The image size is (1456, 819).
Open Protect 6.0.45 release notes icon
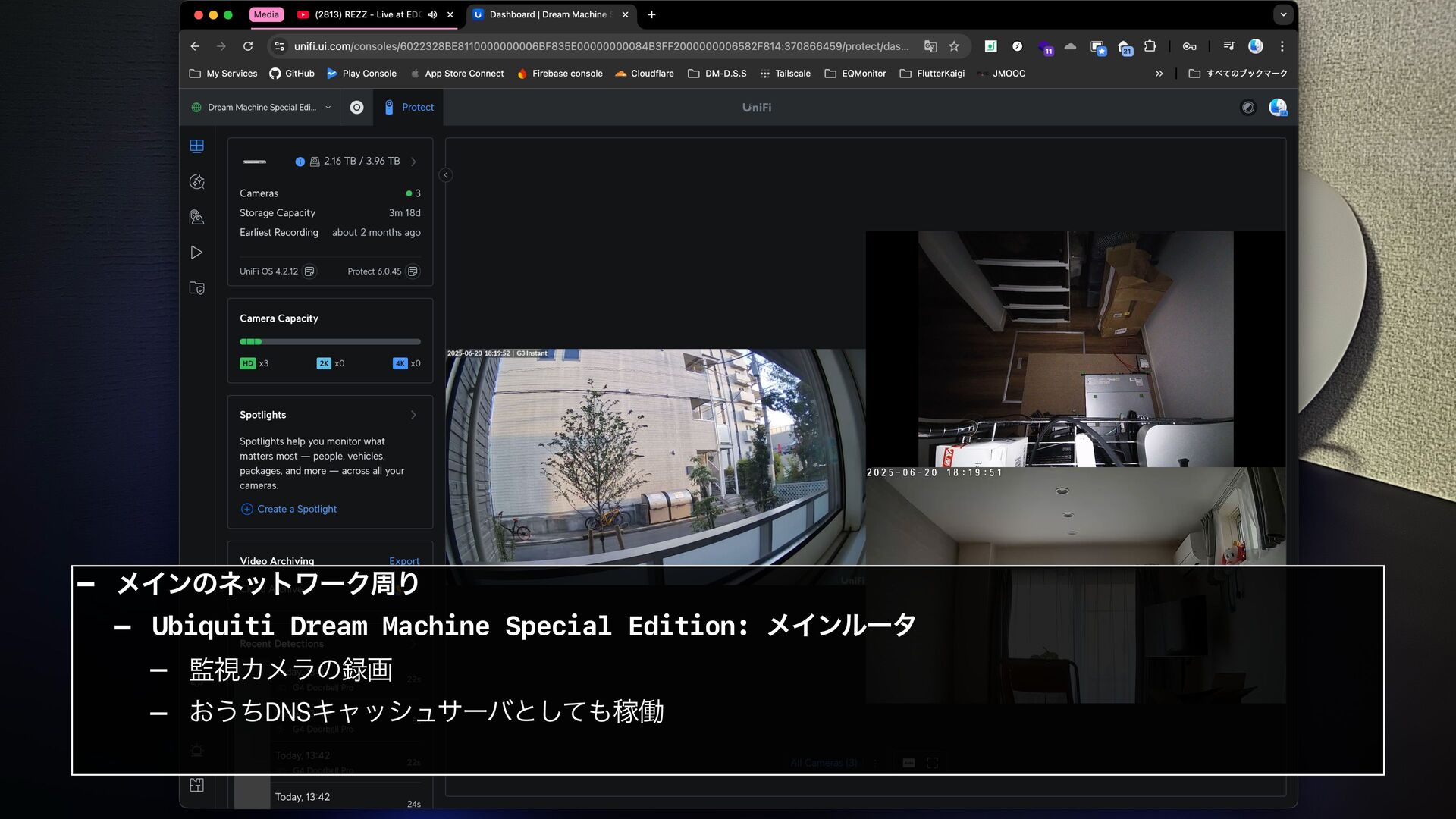pos(413,271)
